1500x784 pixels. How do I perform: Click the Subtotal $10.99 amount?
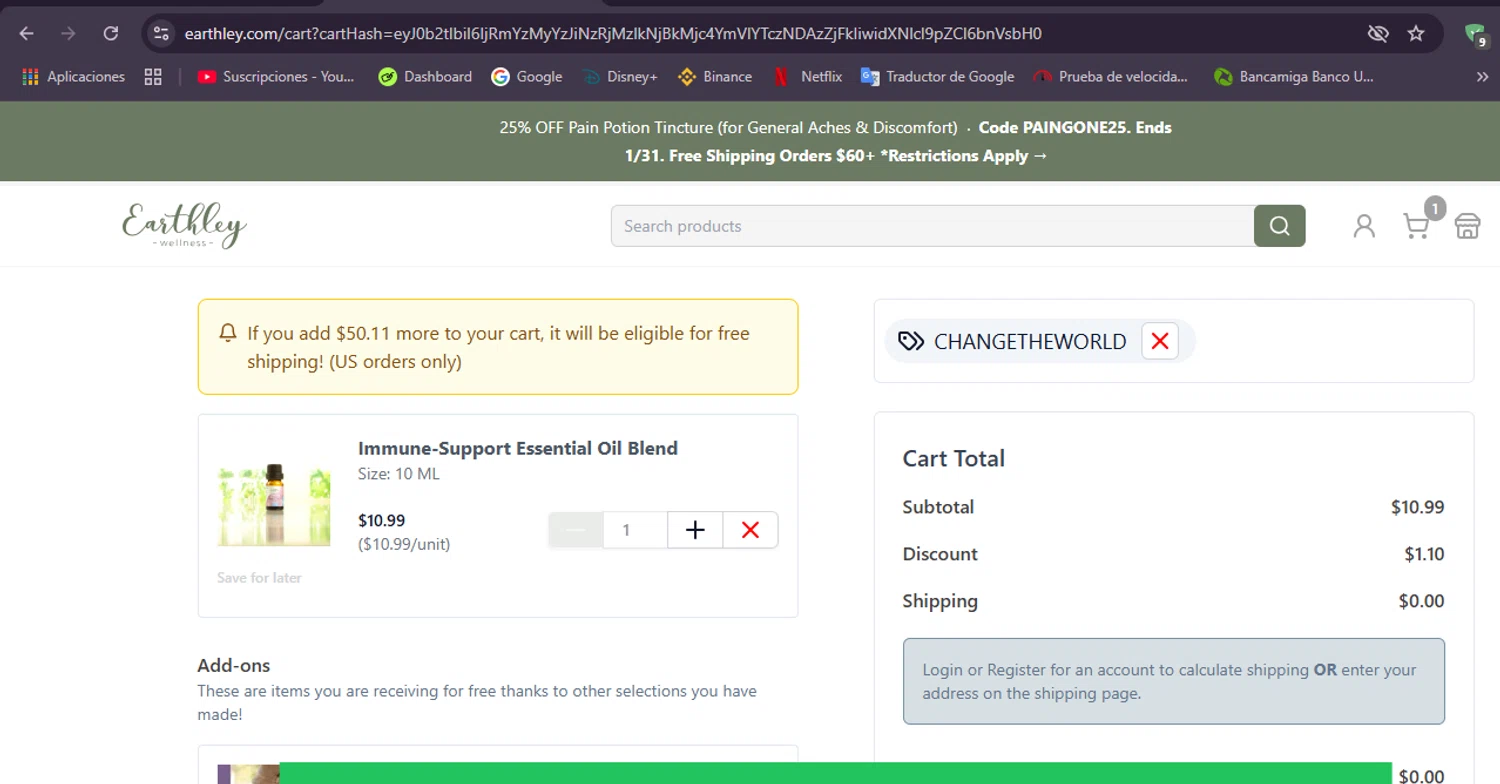pyautogui.click(x=1418, y=507)
